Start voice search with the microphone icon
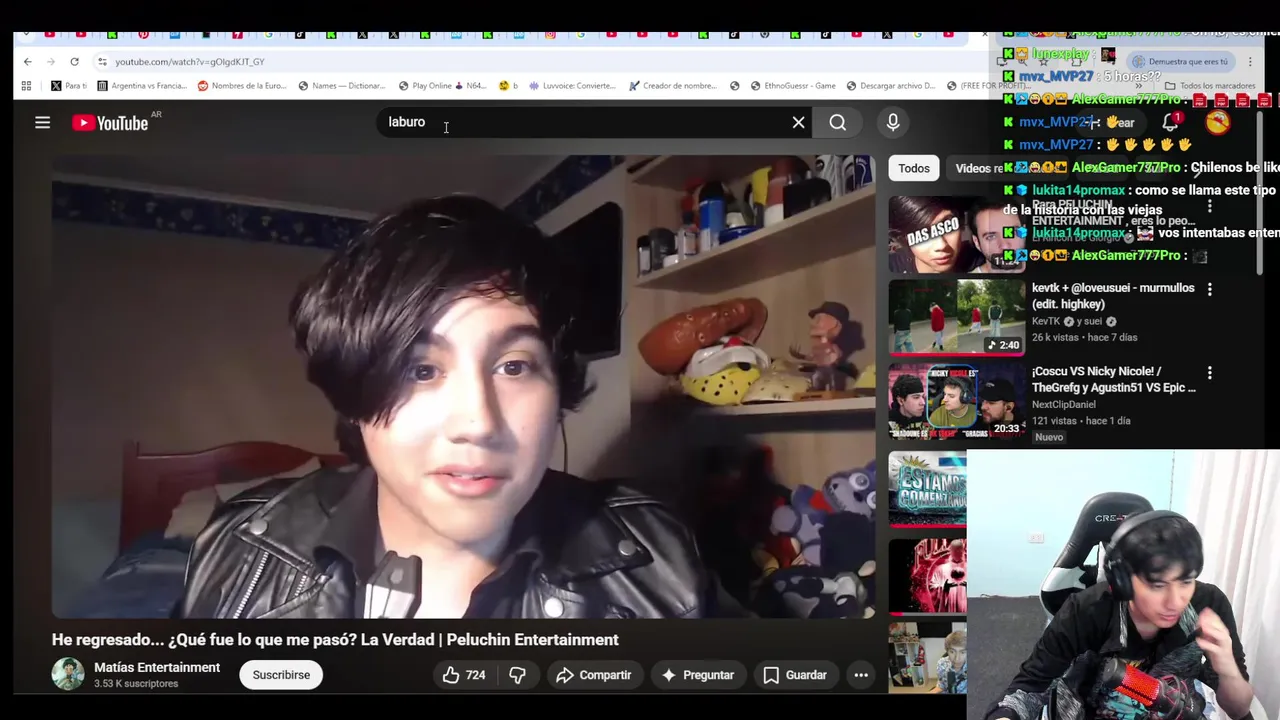 (x=893, y=122)
